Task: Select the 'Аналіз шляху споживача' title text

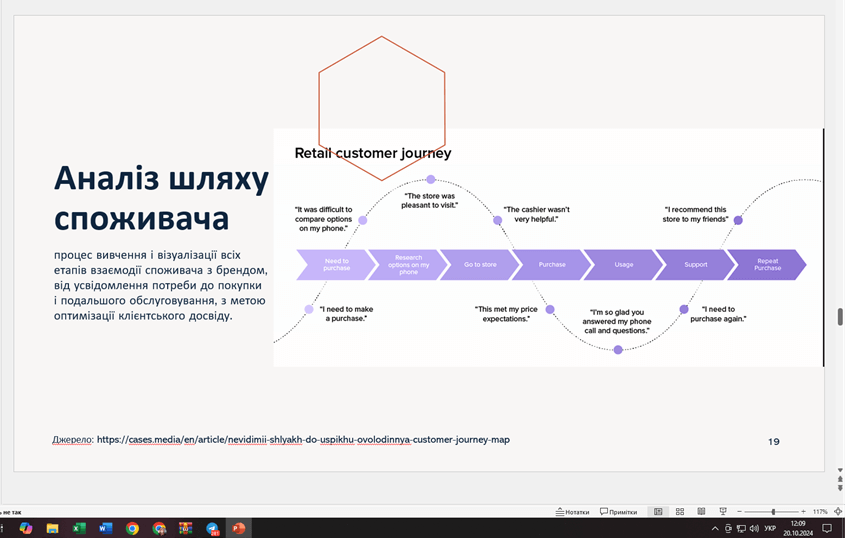Action: 161,197
